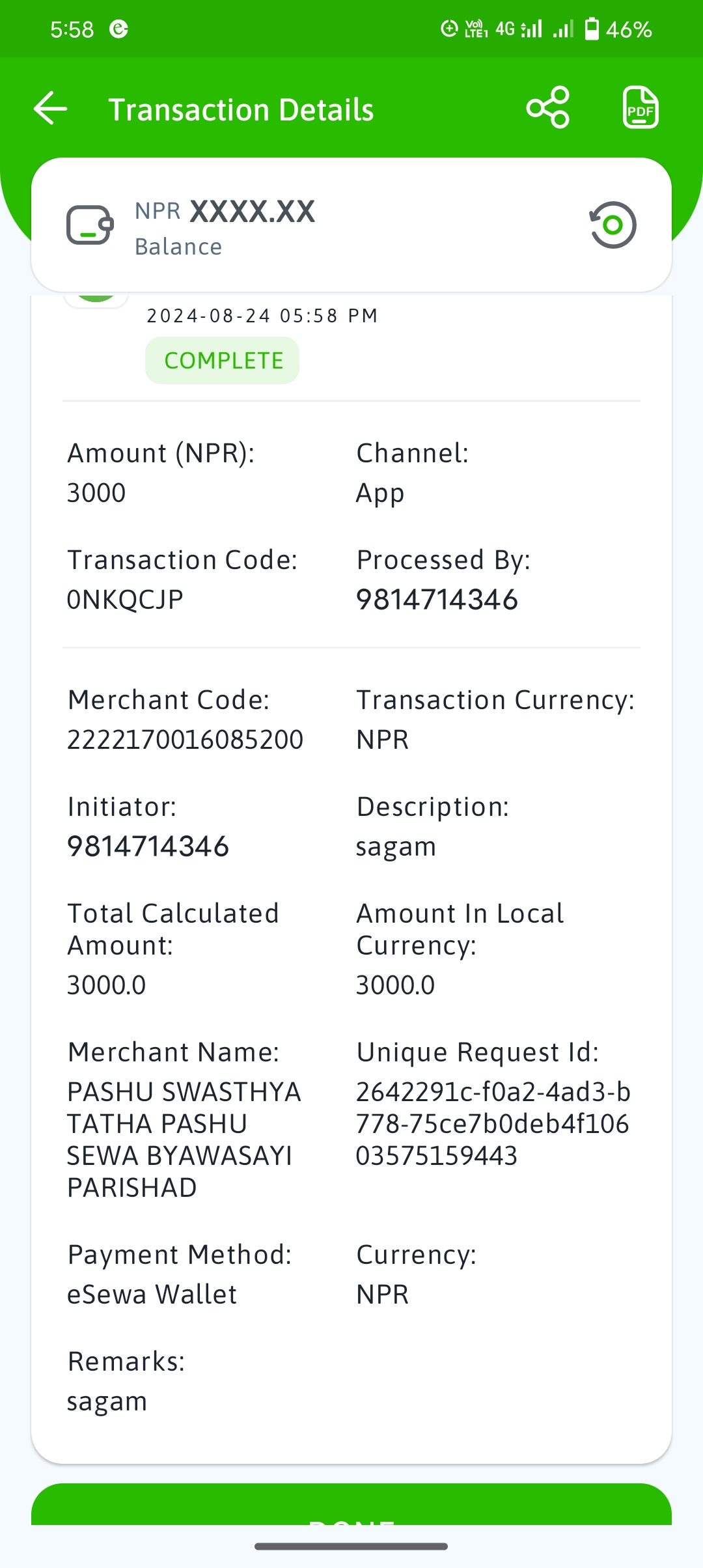
Task: Download the transaction as PDF
Action: pos(641,107)
